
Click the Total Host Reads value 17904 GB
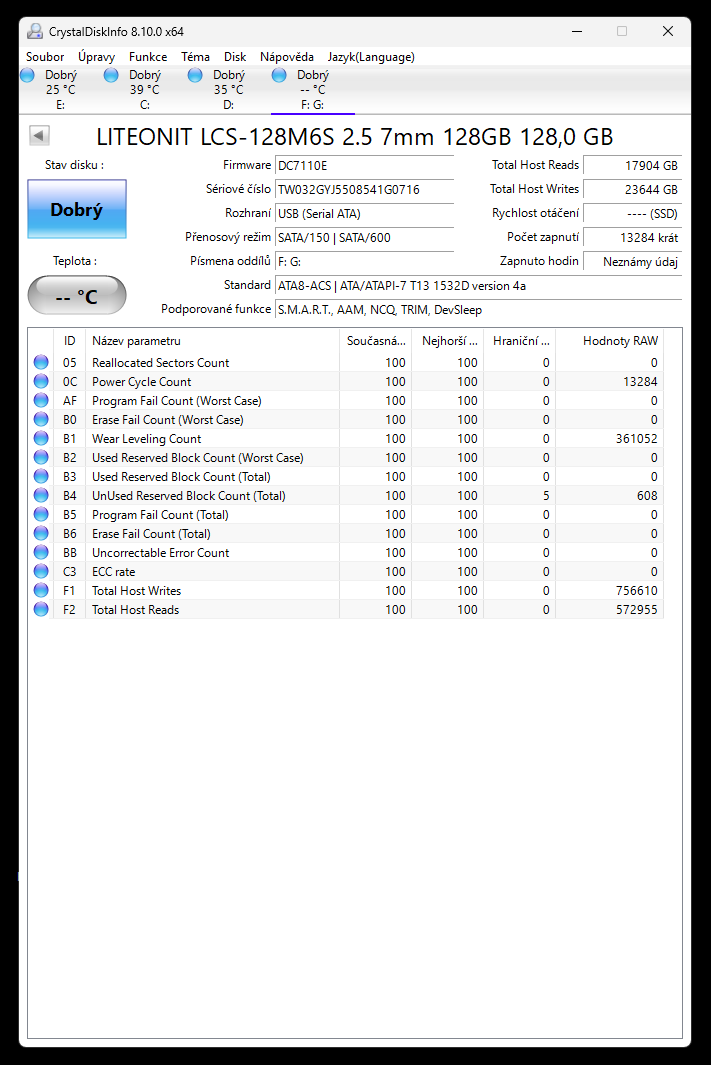coord(632,166)
